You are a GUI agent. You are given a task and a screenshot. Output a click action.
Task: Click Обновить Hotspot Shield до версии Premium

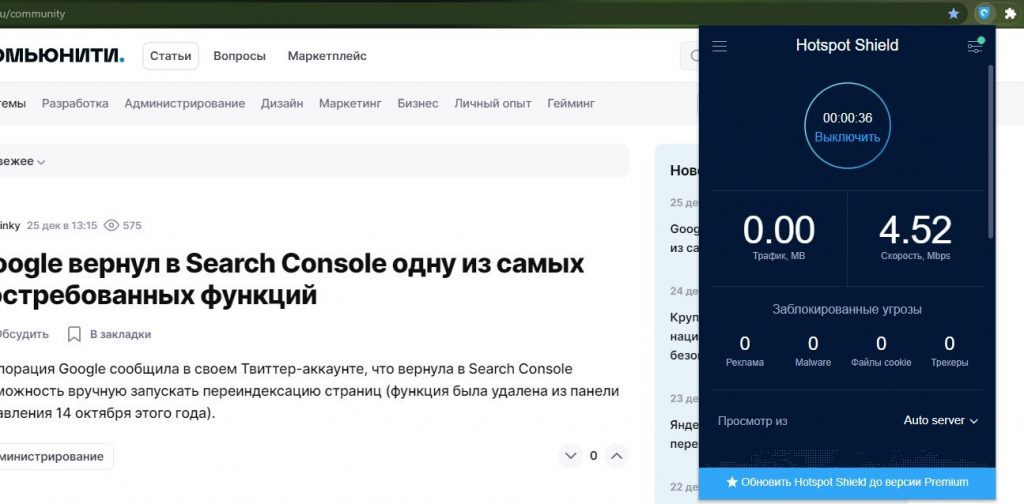click(847, 482)
